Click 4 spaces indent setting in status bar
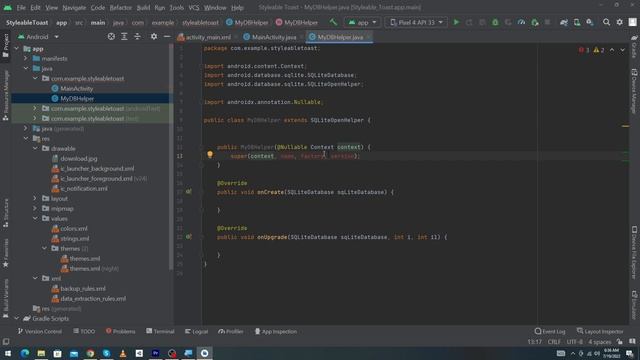 click(600, 342)
